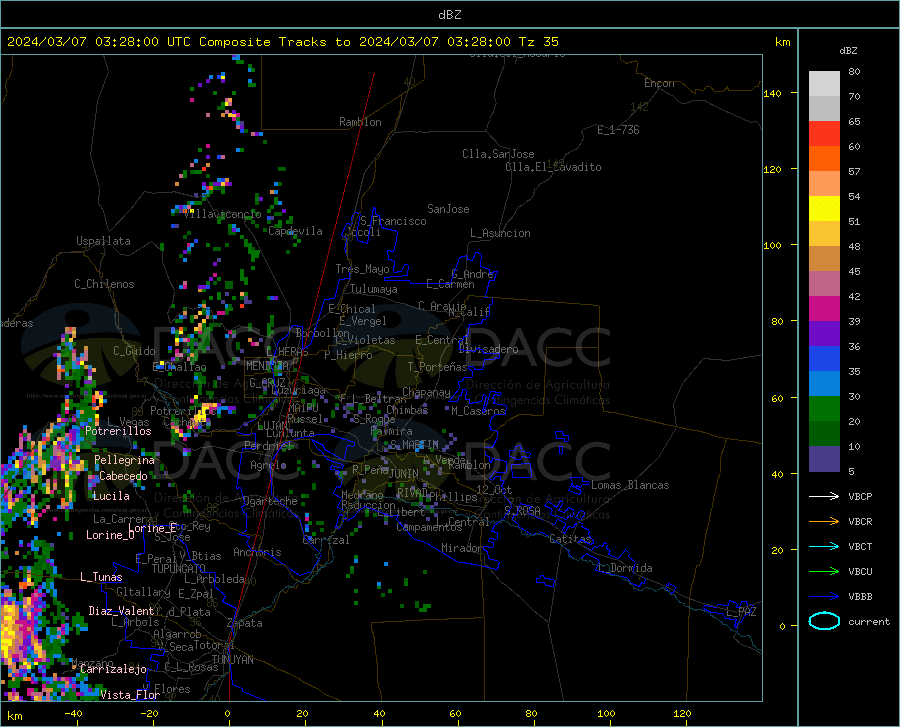900x727 pixels.
Task: Click the timestamp header text line
Action: 282,42
